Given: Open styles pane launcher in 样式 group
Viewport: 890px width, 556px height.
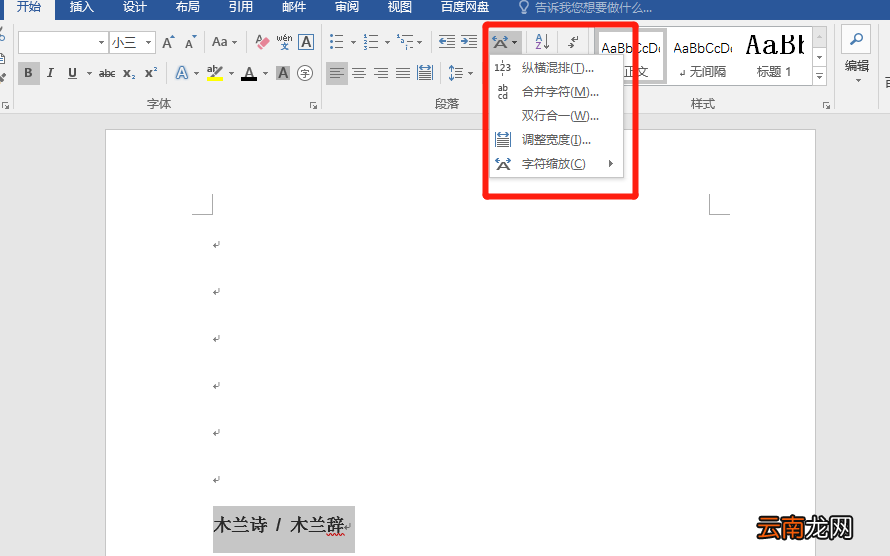Looking at the screenshot, I should pyautogui.click(x=826, y=106).
